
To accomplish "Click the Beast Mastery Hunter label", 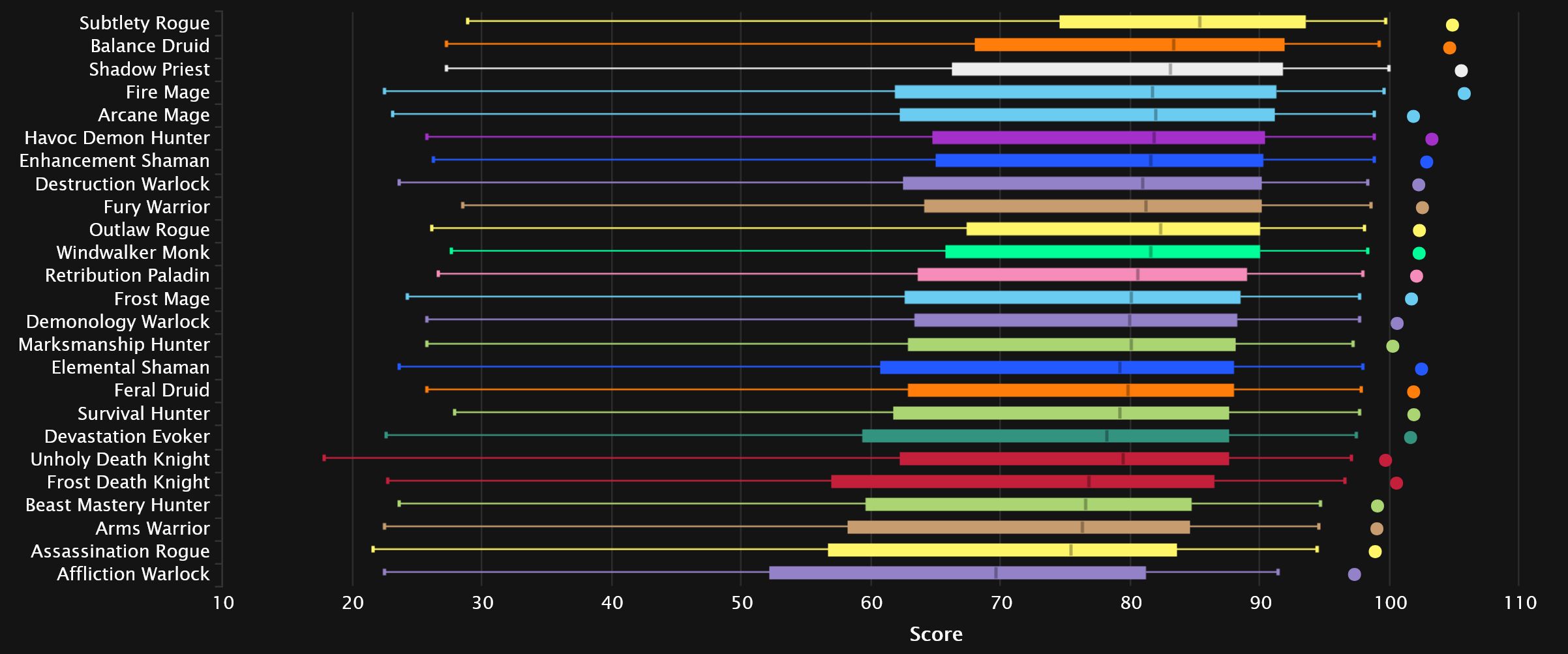I will coord(117,505).
